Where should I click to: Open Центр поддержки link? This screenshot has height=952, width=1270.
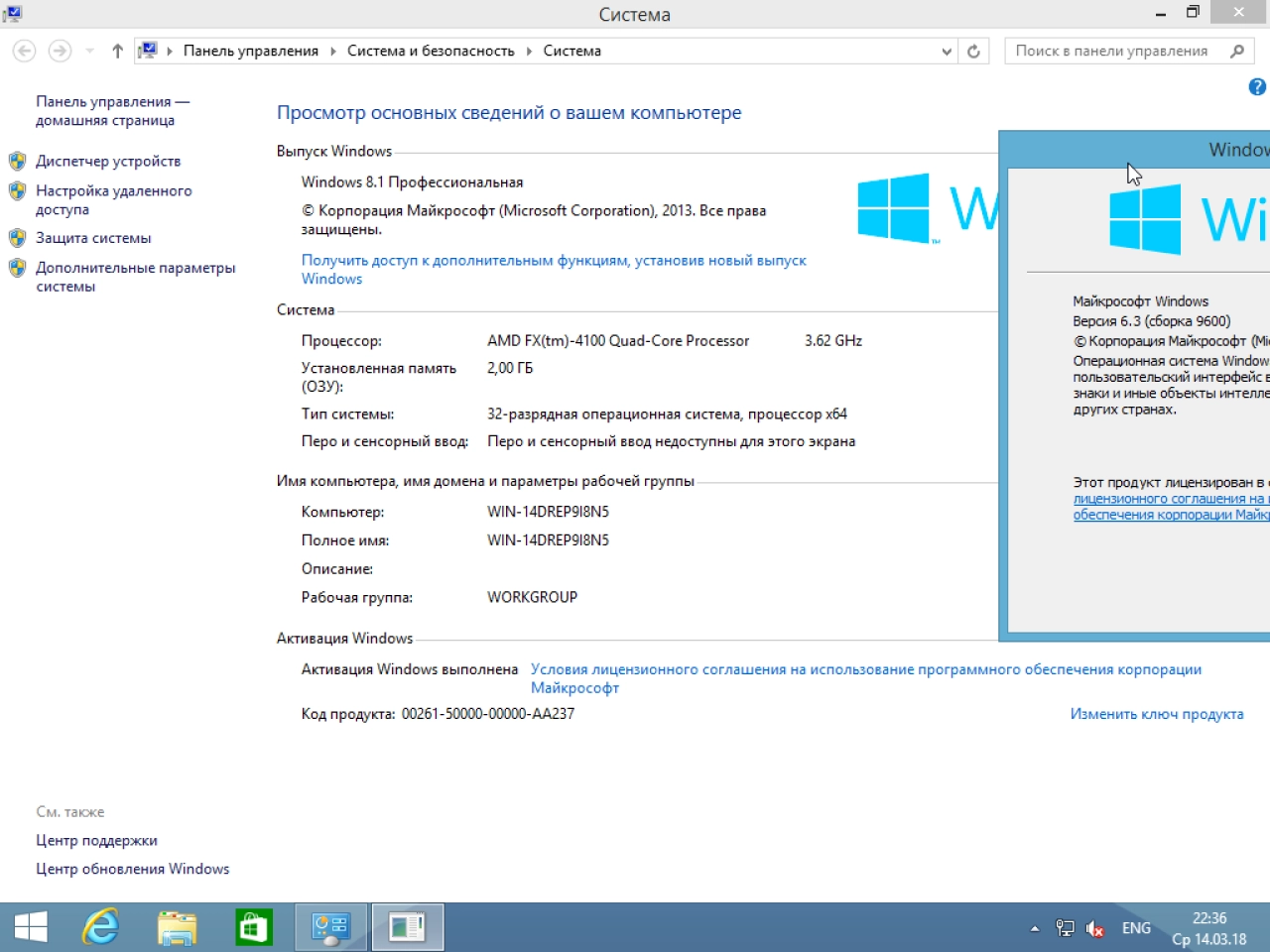pyautogui.click(x=96, y=840)
